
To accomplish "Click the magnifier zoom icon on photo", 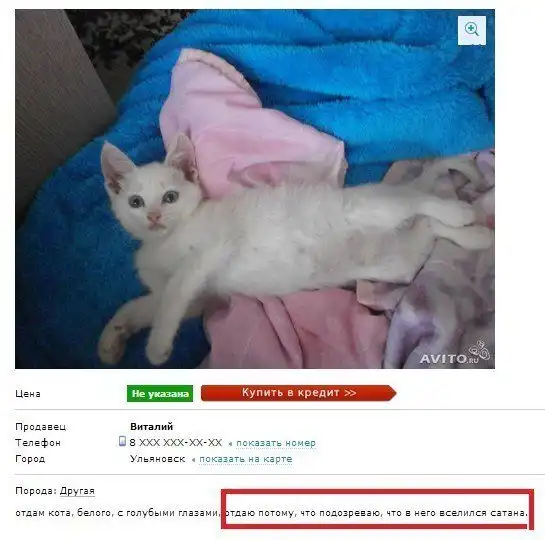I will tap(472, 30).
